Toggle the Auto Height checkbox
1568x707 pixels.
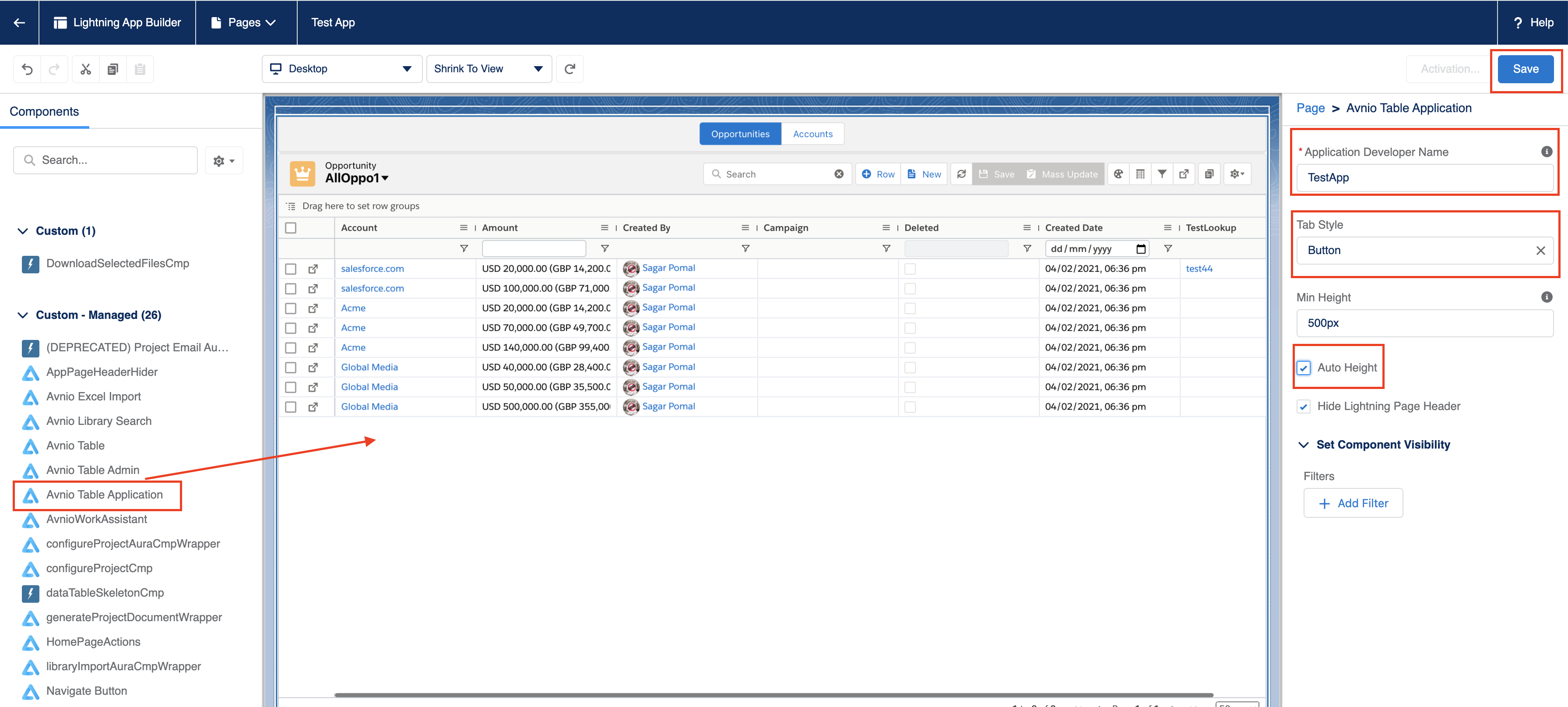(1303, 368)
